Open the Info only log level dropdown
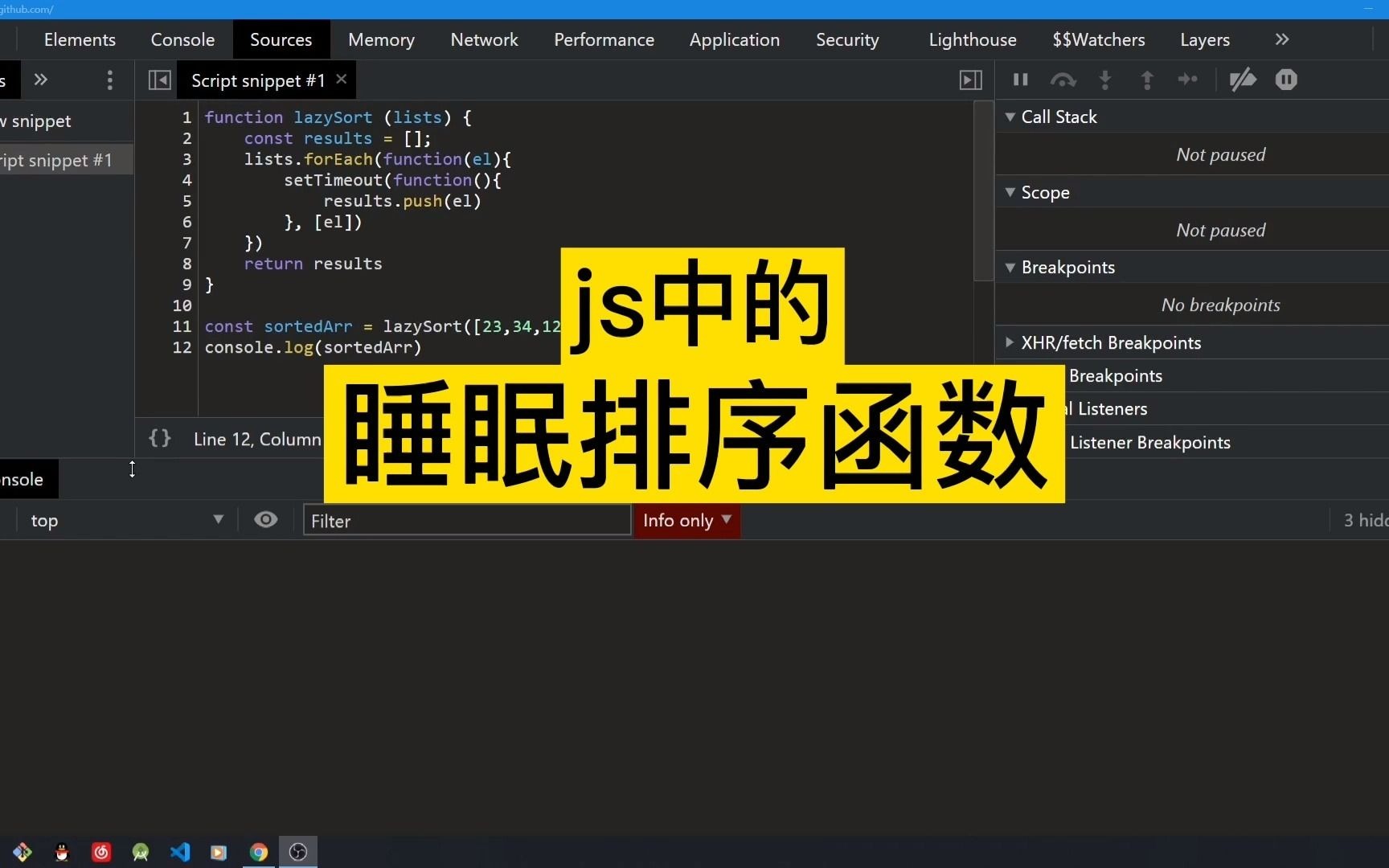1389x868 pixels. tap(687, 521)
